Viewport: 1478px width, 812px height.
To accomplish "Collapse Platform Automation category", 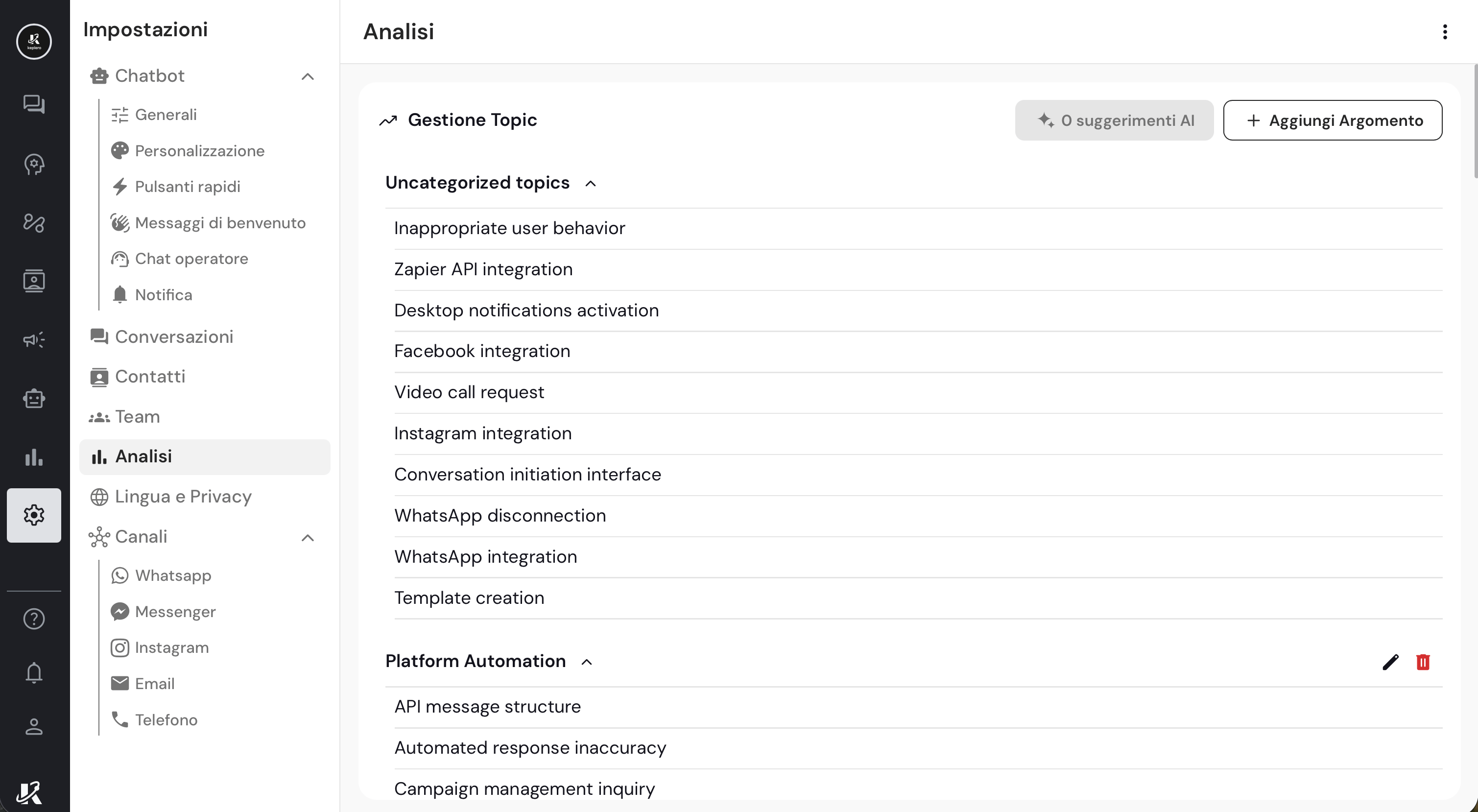I will click(586, 662).
